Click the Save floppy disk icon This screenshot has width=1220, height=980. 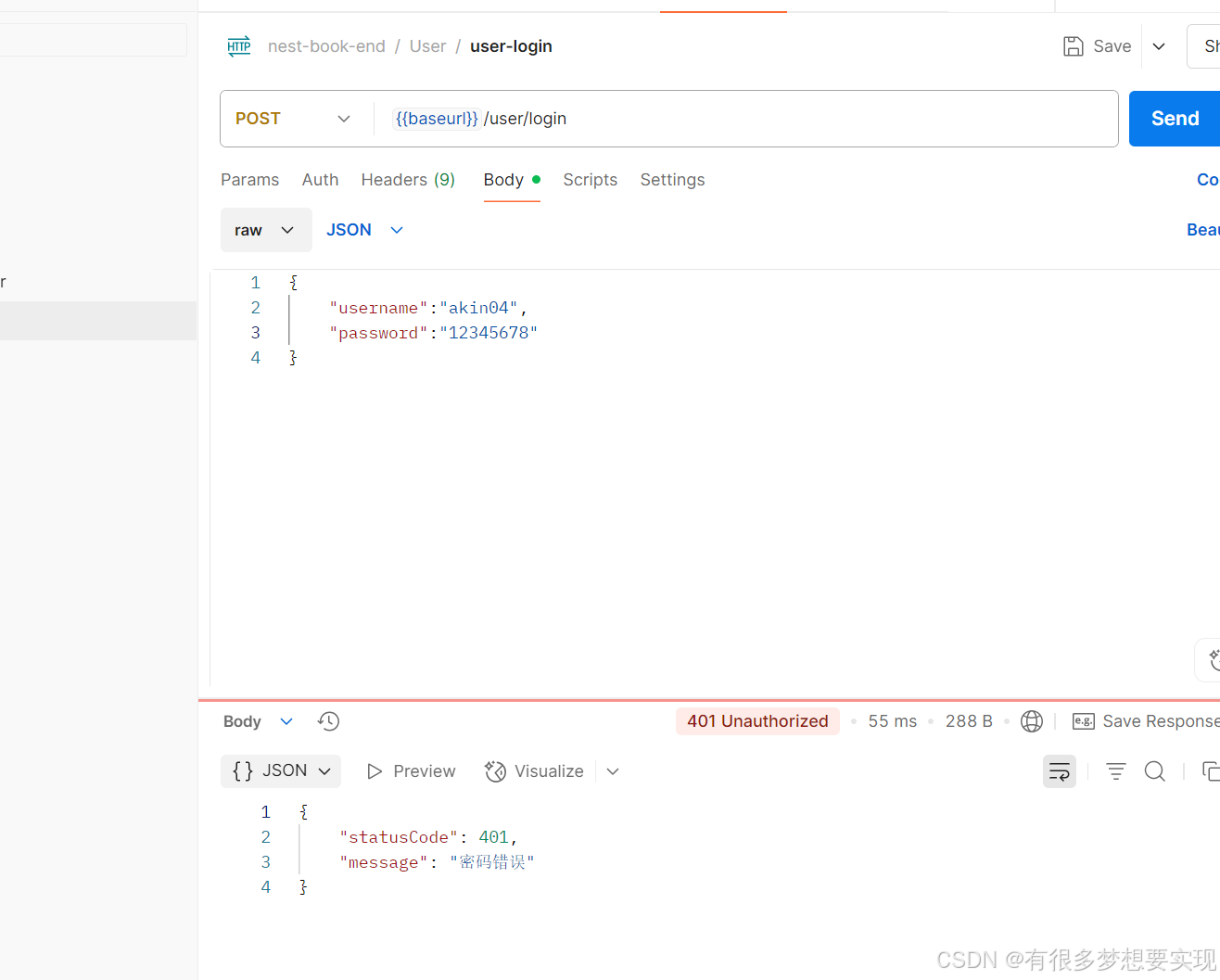[x=1073, y=46]
